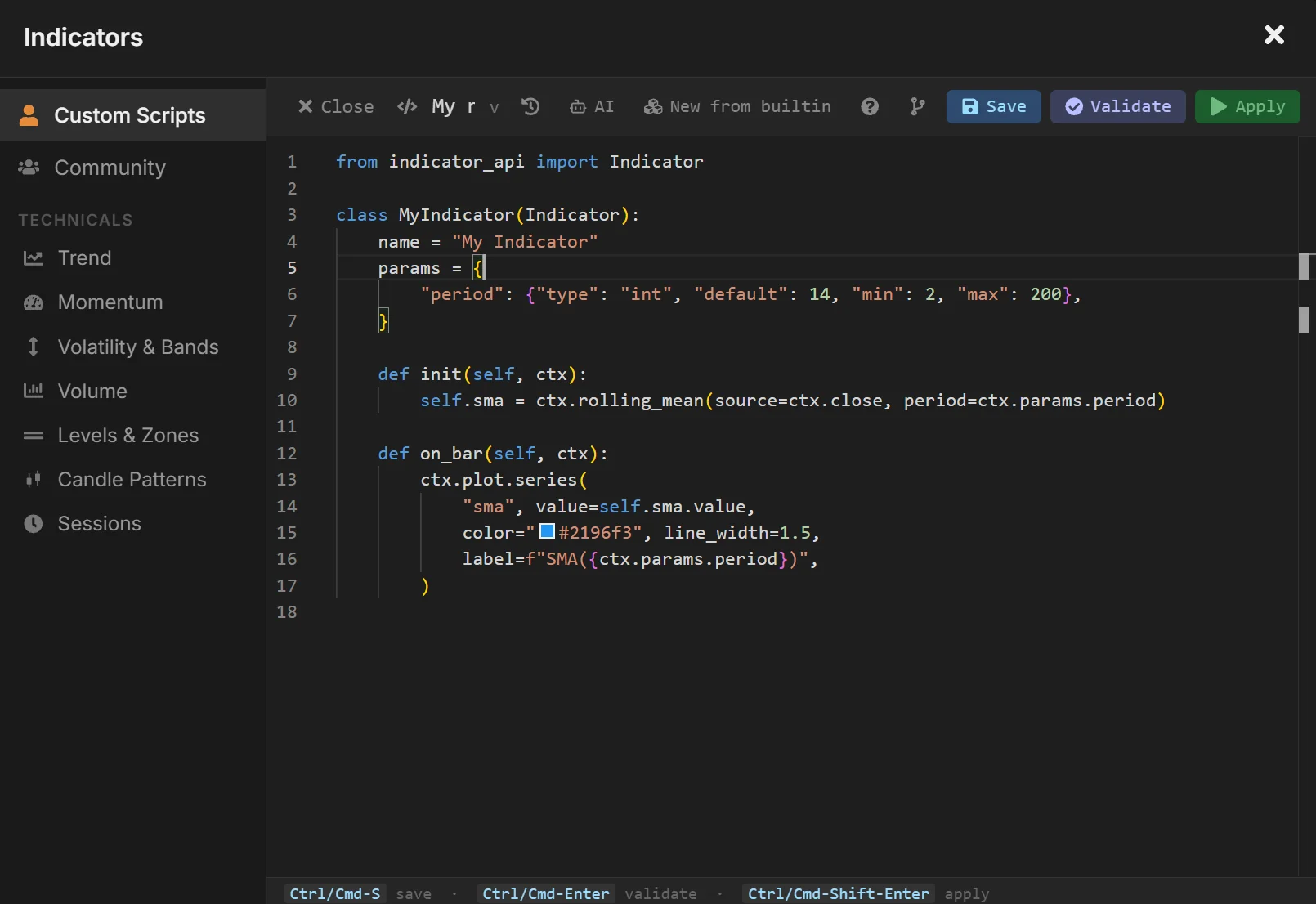Open the AI assistant
The width and height of the screenshot is (1316, 904).
point(592,106)
